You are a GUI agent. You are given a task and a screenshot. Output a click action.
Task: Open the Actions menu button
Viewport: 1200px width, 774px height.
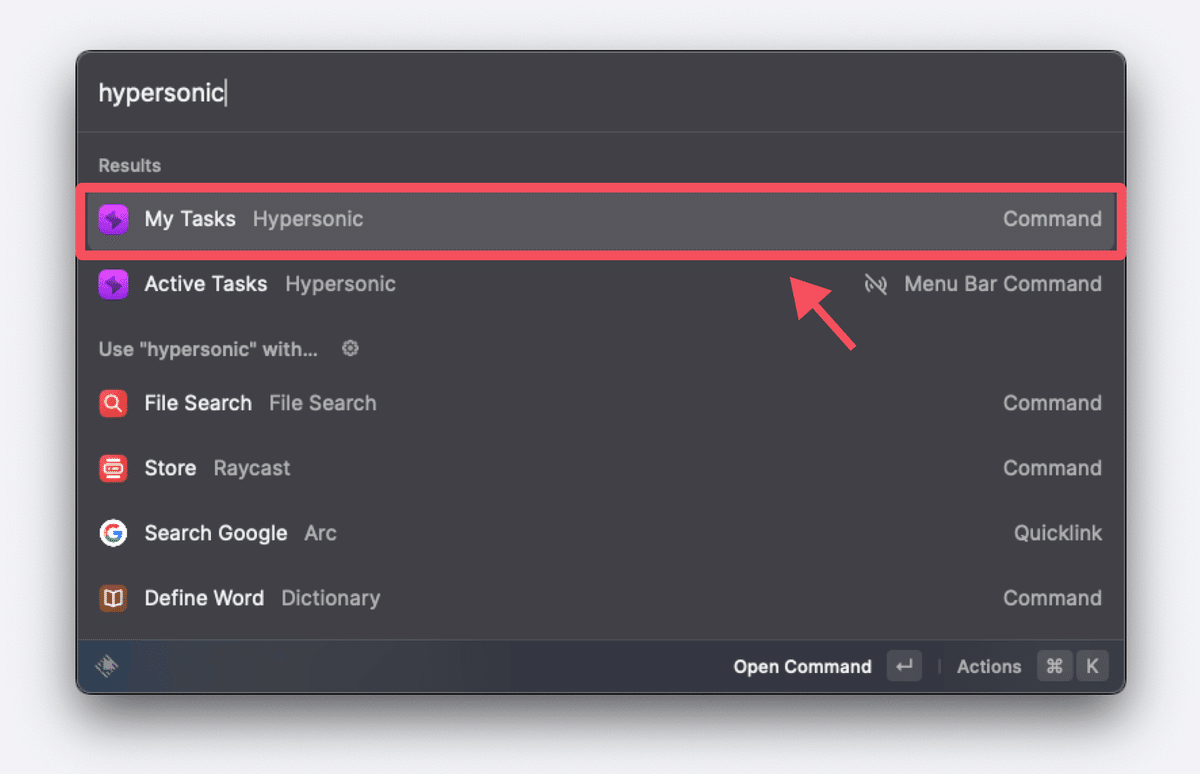coord(989,667)
